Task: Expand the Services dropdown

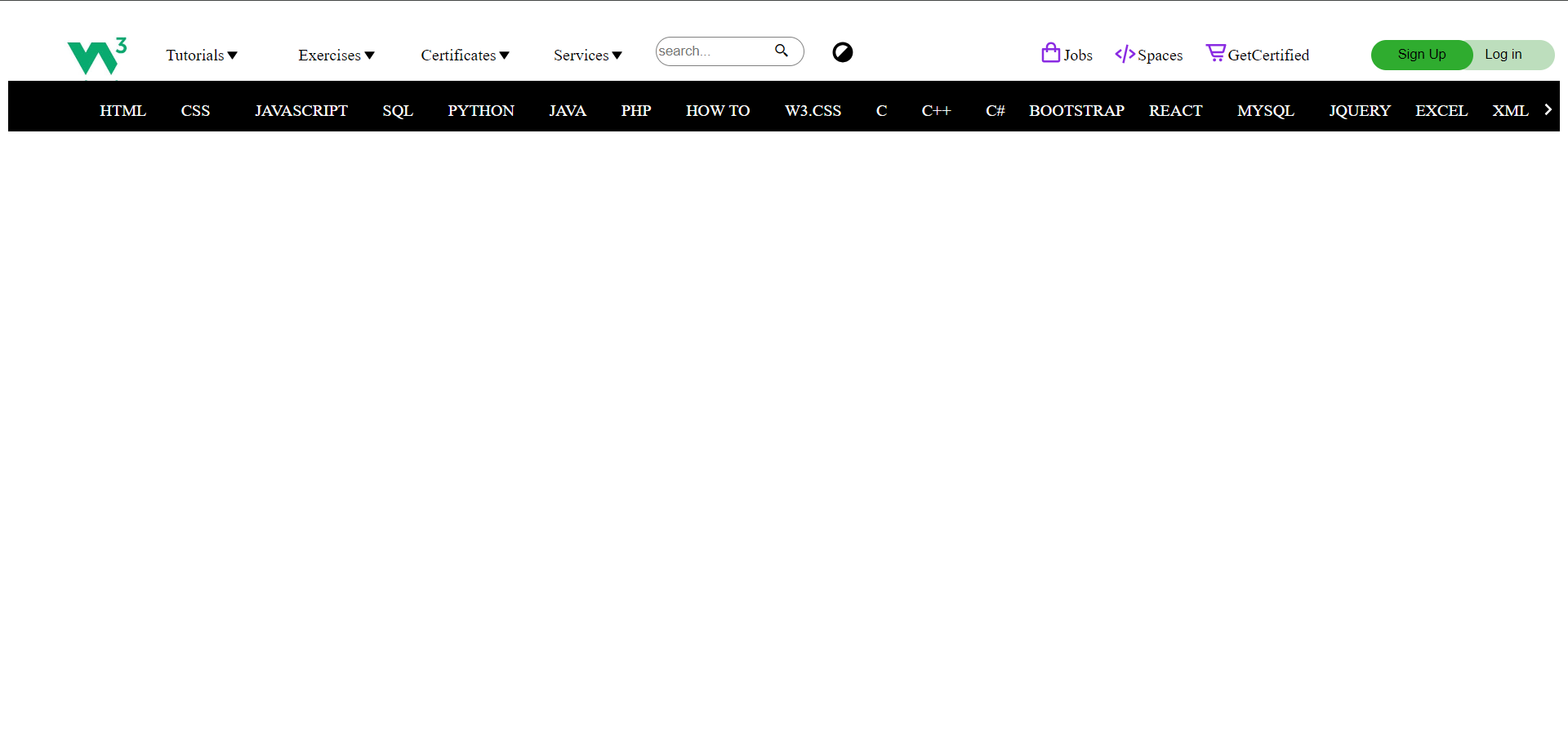Action: (x=587, y=55)
